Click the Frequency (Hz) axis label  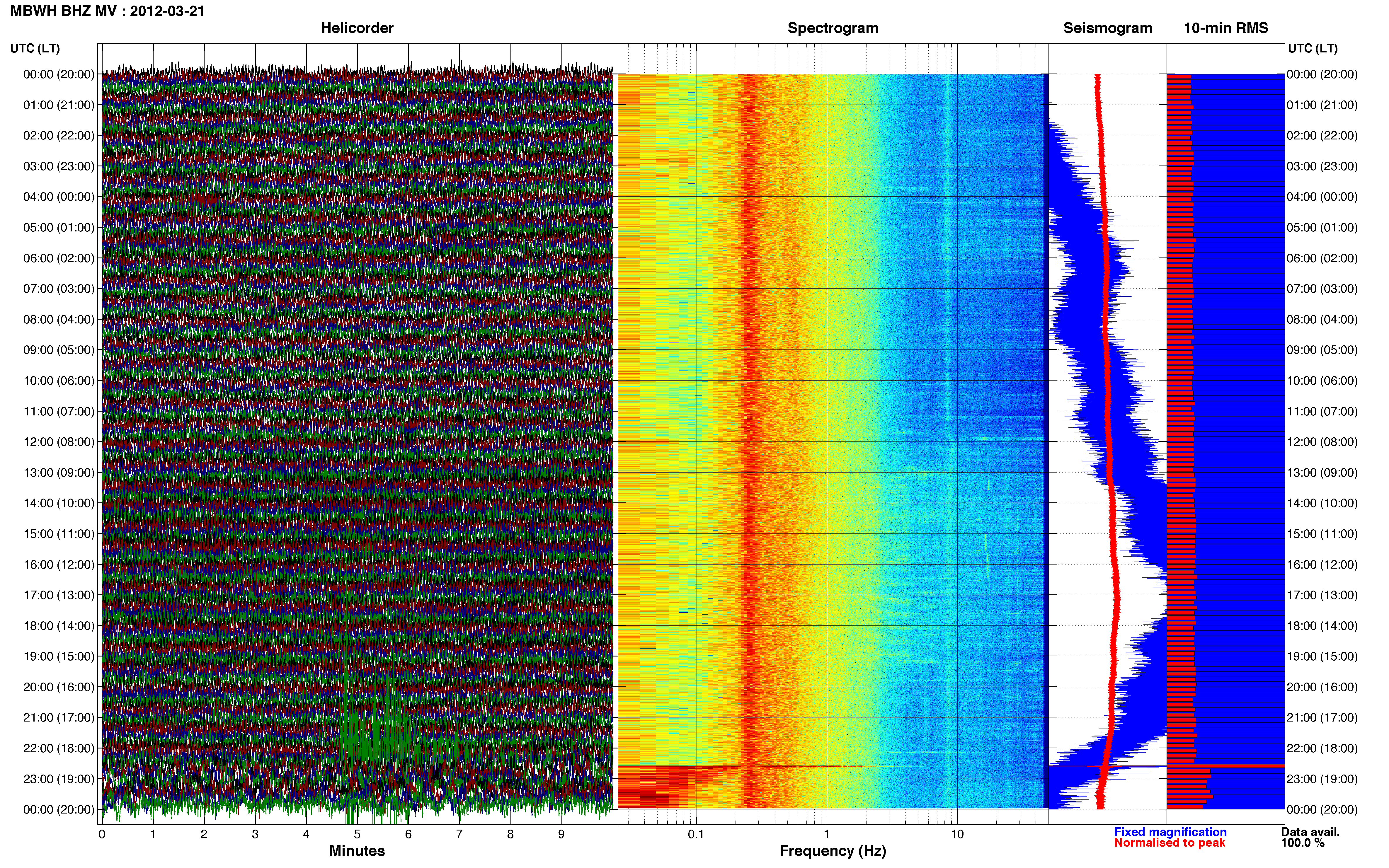833,851
